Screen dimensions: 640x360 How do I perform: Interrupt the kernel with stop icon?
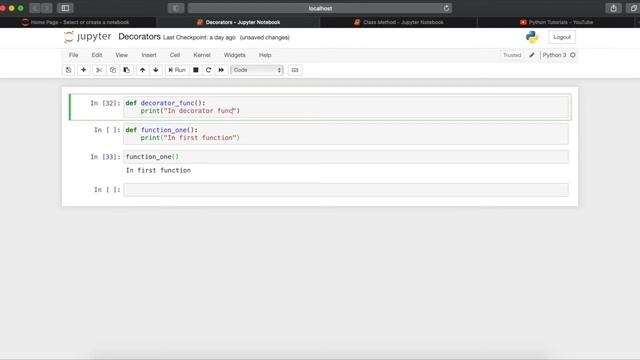coord(196,70)
